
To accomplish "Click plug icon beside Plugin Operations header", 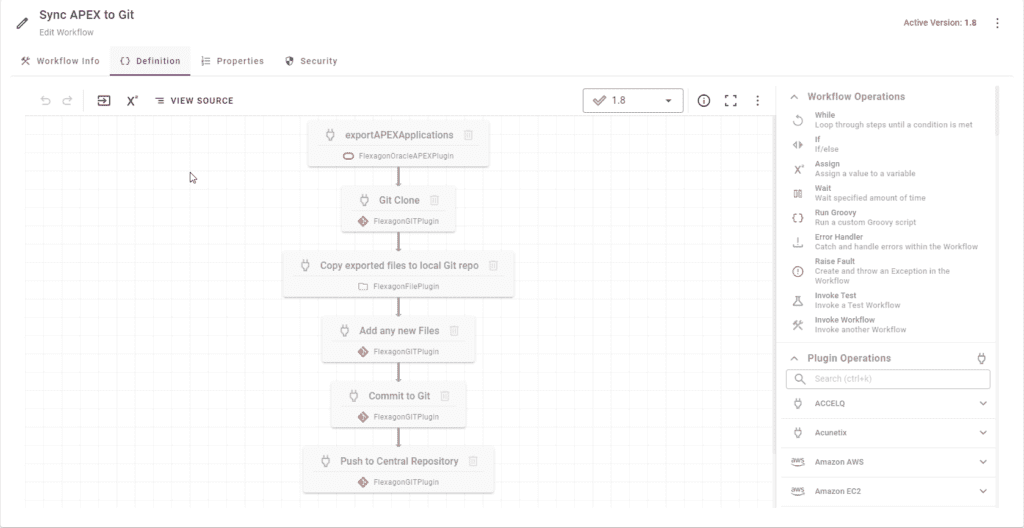I will (x=981, y=358).
